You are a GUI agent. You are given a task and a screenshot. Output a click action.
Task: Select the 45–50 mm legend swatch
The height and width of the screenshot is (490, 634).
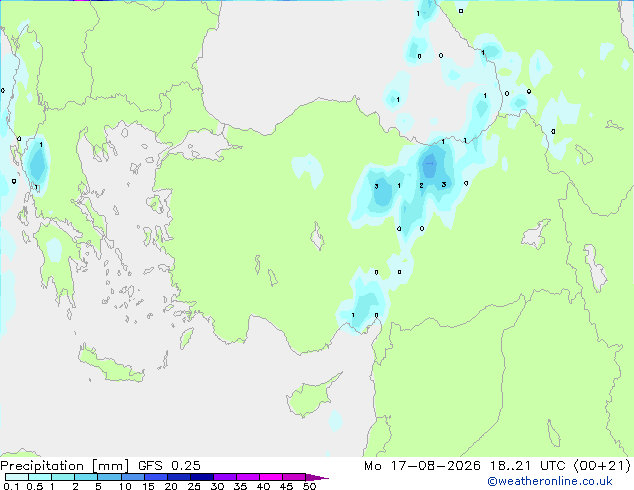[x=294, y=477]
